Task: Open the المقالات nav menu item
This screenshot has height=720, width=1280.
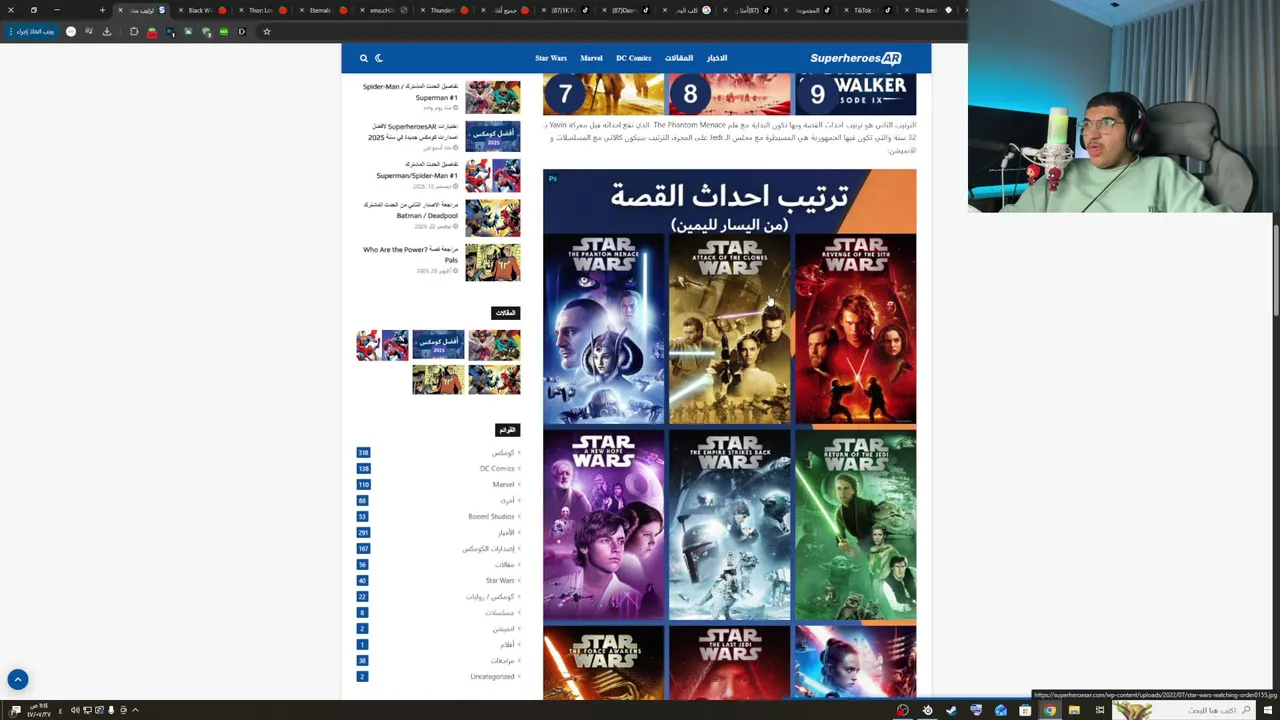Action: pyautogui.click(x=679, y=58)
